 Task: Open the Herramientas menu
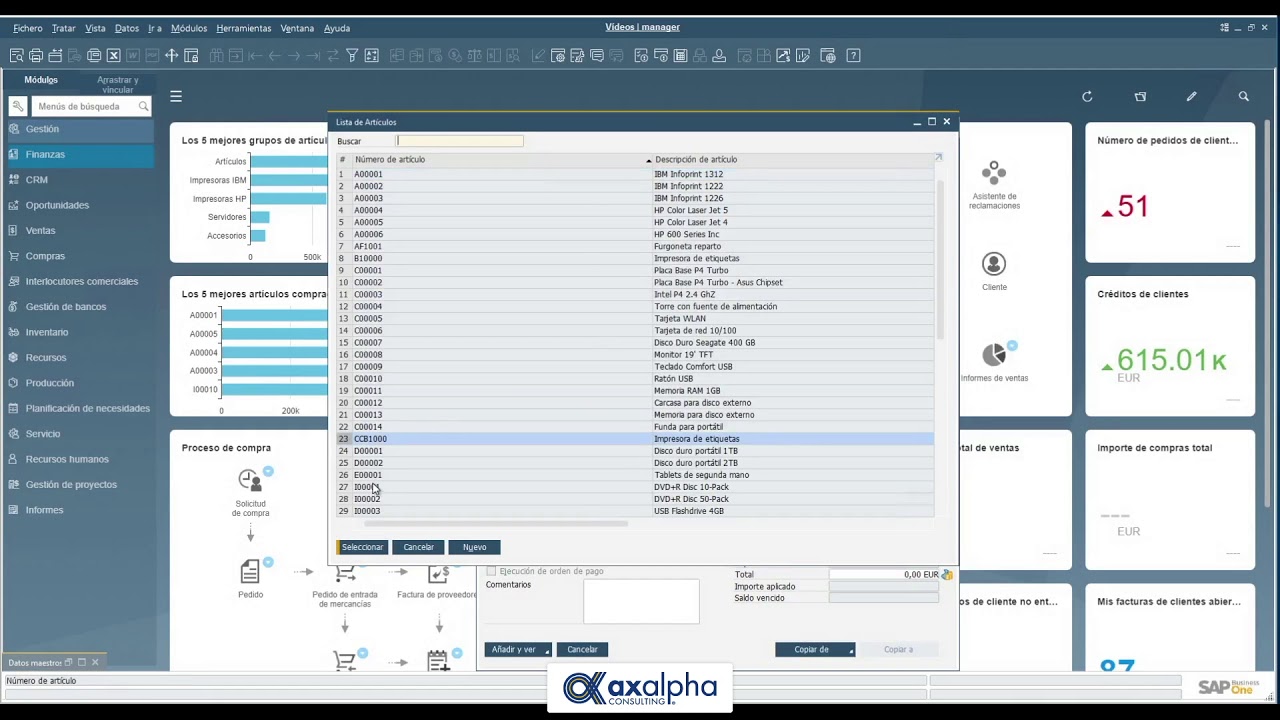(243, 28)
